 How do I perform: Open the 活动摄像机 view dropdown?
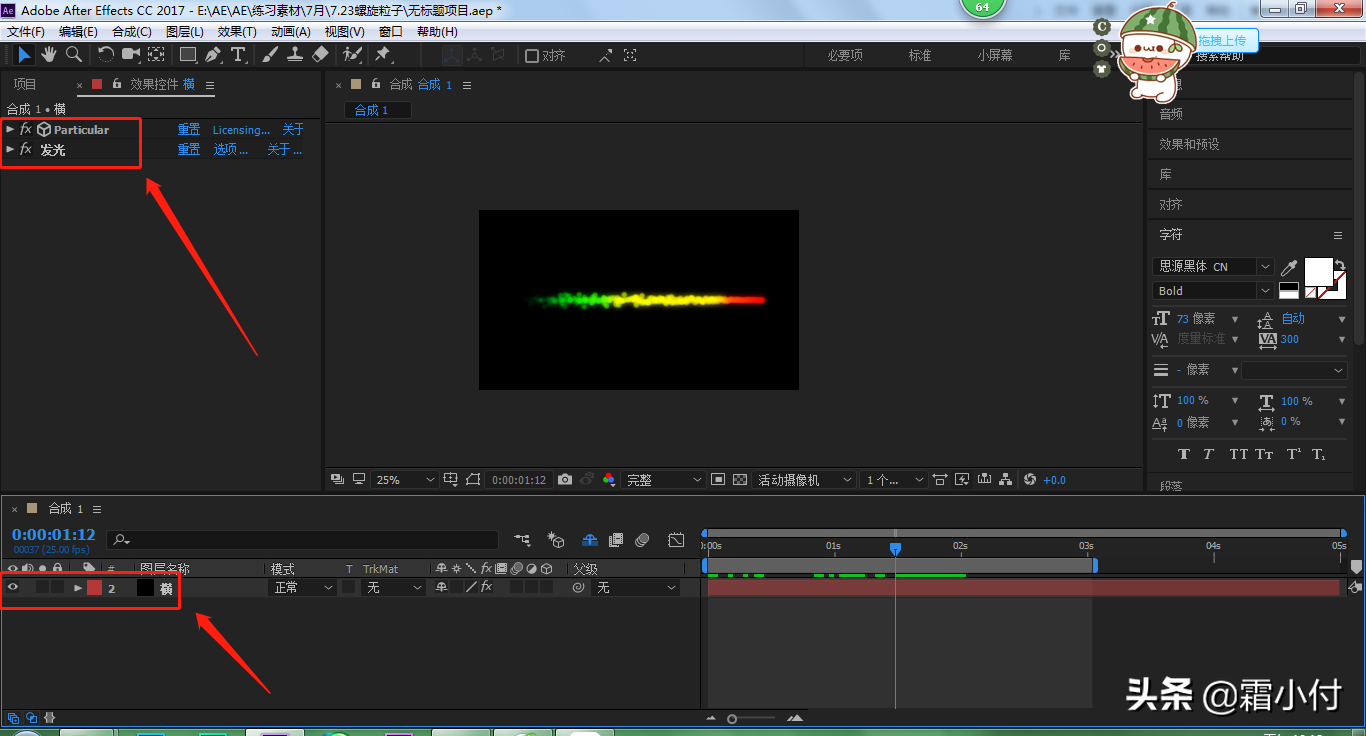pyautogui.click(x=805, y=480)
